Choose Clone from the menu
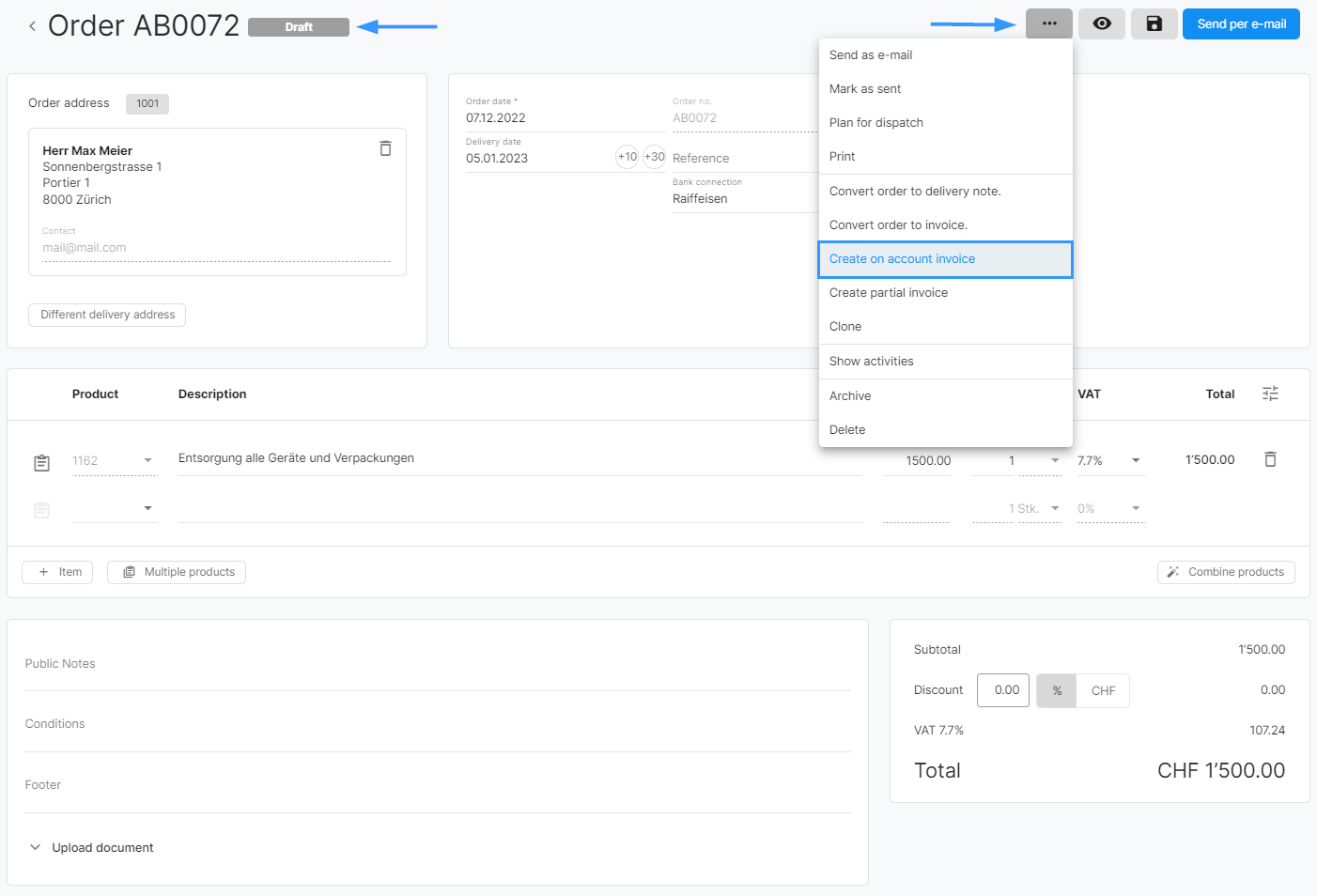 point(946,327)
